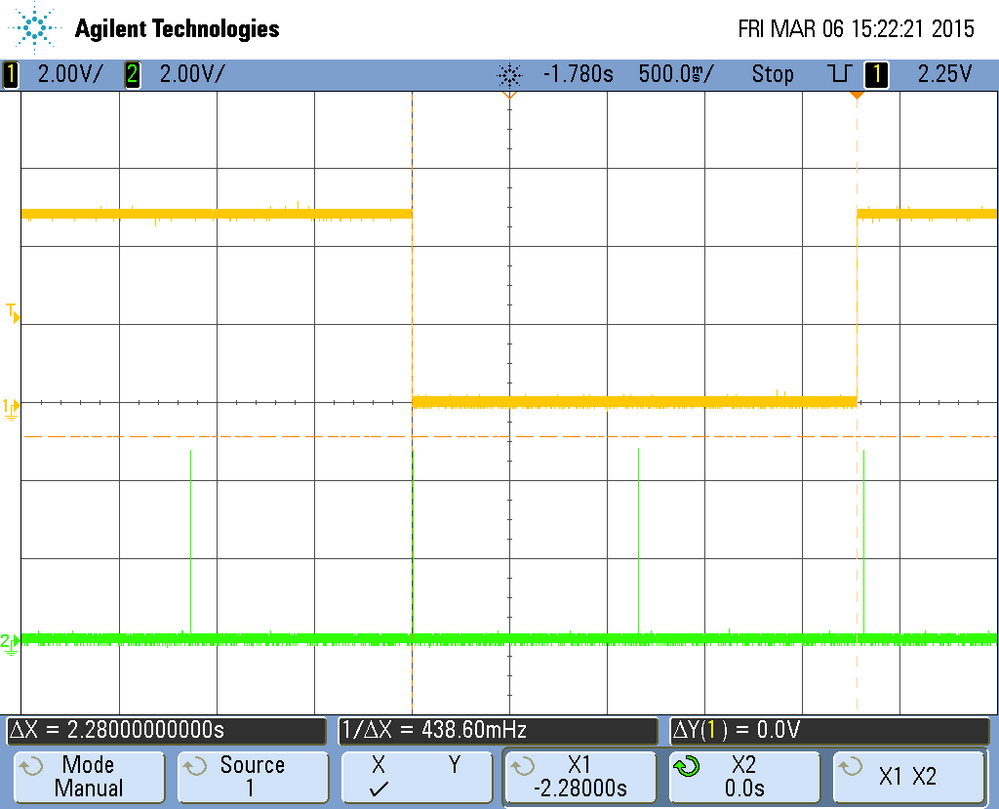Select the channel 1 indicator badge

[x=11, y=75]
